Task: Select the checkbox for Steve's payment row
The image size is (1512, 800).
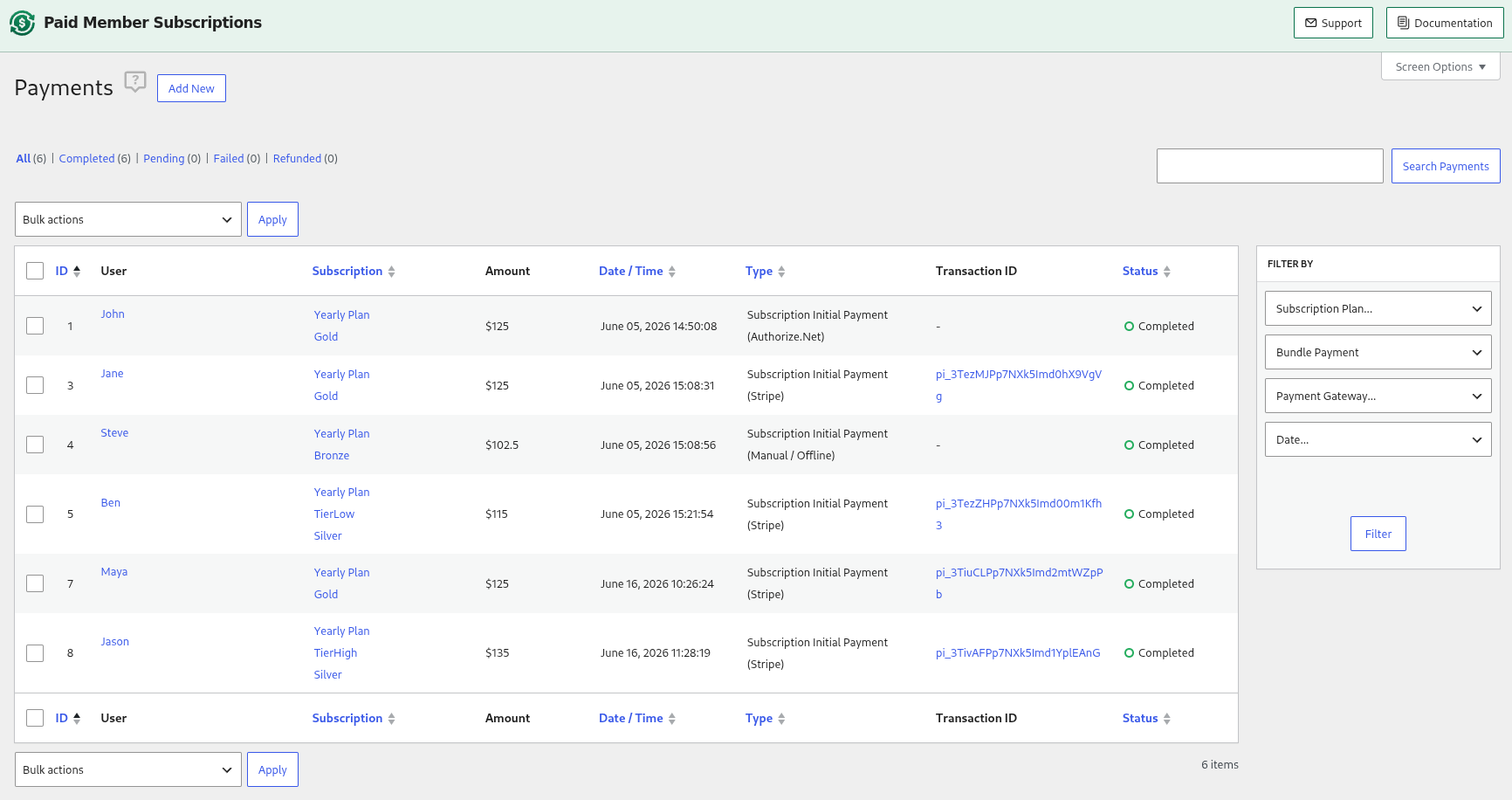Action: click(x=35, y=445)
